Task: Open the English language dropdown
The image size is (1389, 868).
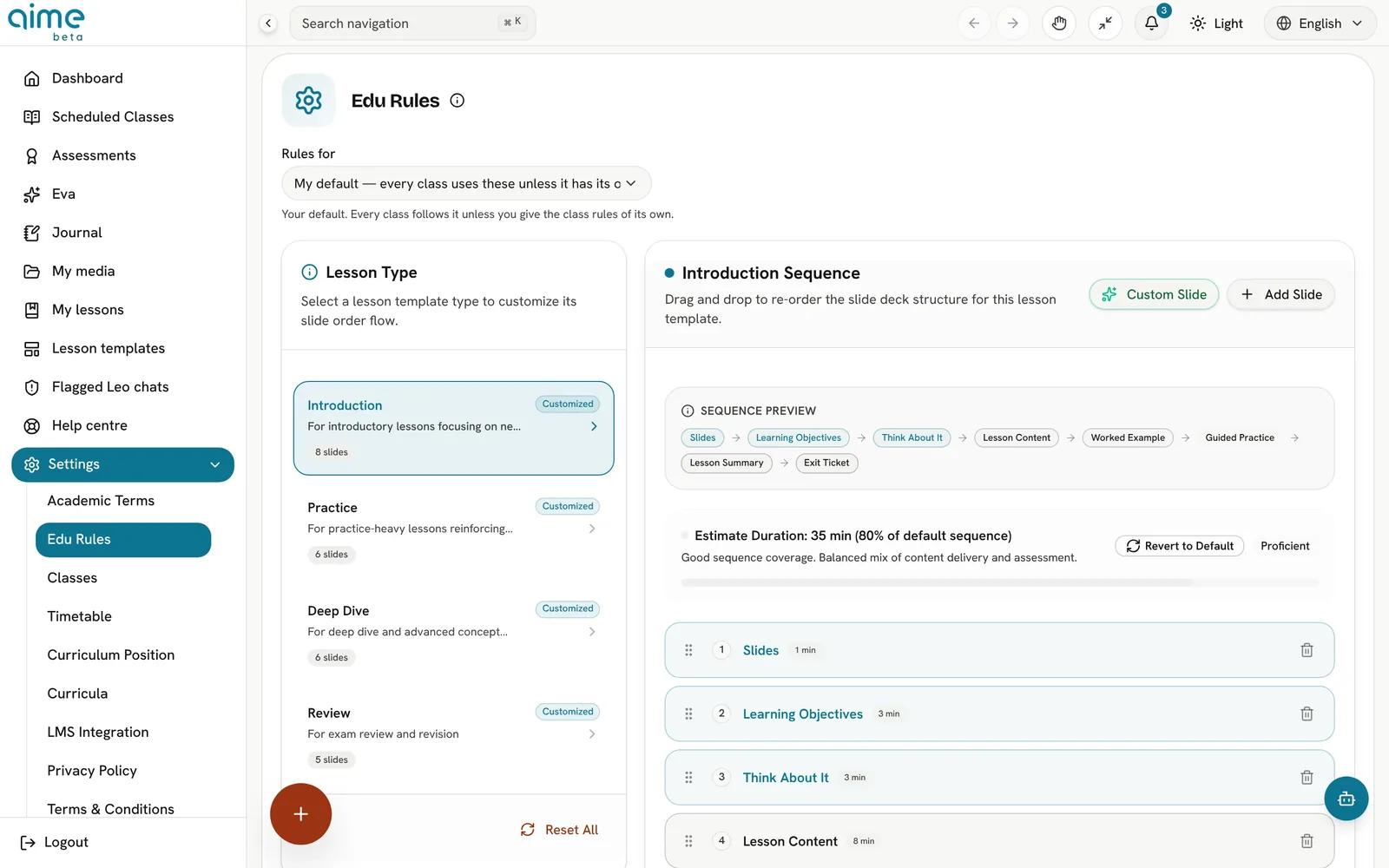Action: [1320, 23]
